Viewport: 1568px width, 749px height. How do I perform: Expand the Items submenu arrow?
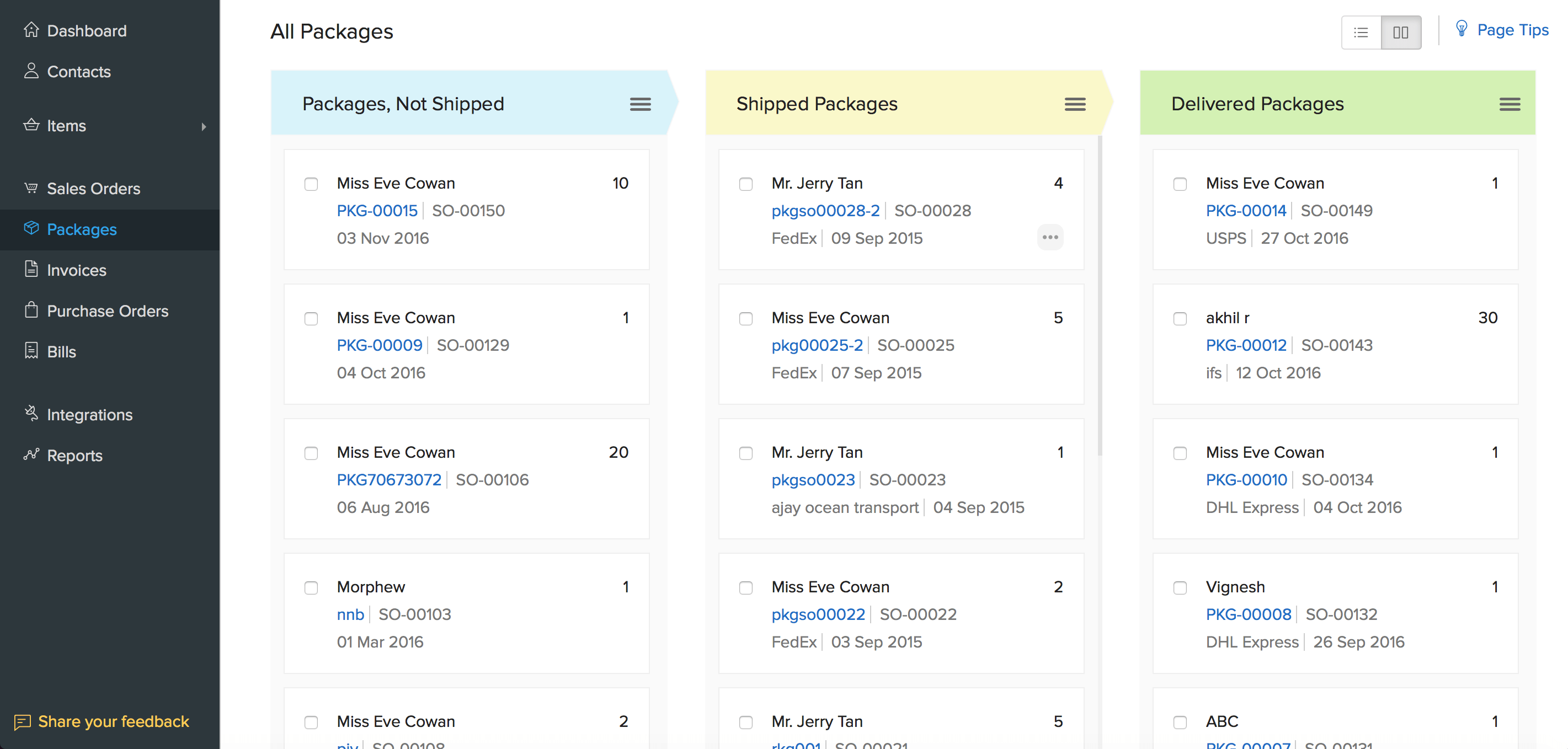coord(204,126)
